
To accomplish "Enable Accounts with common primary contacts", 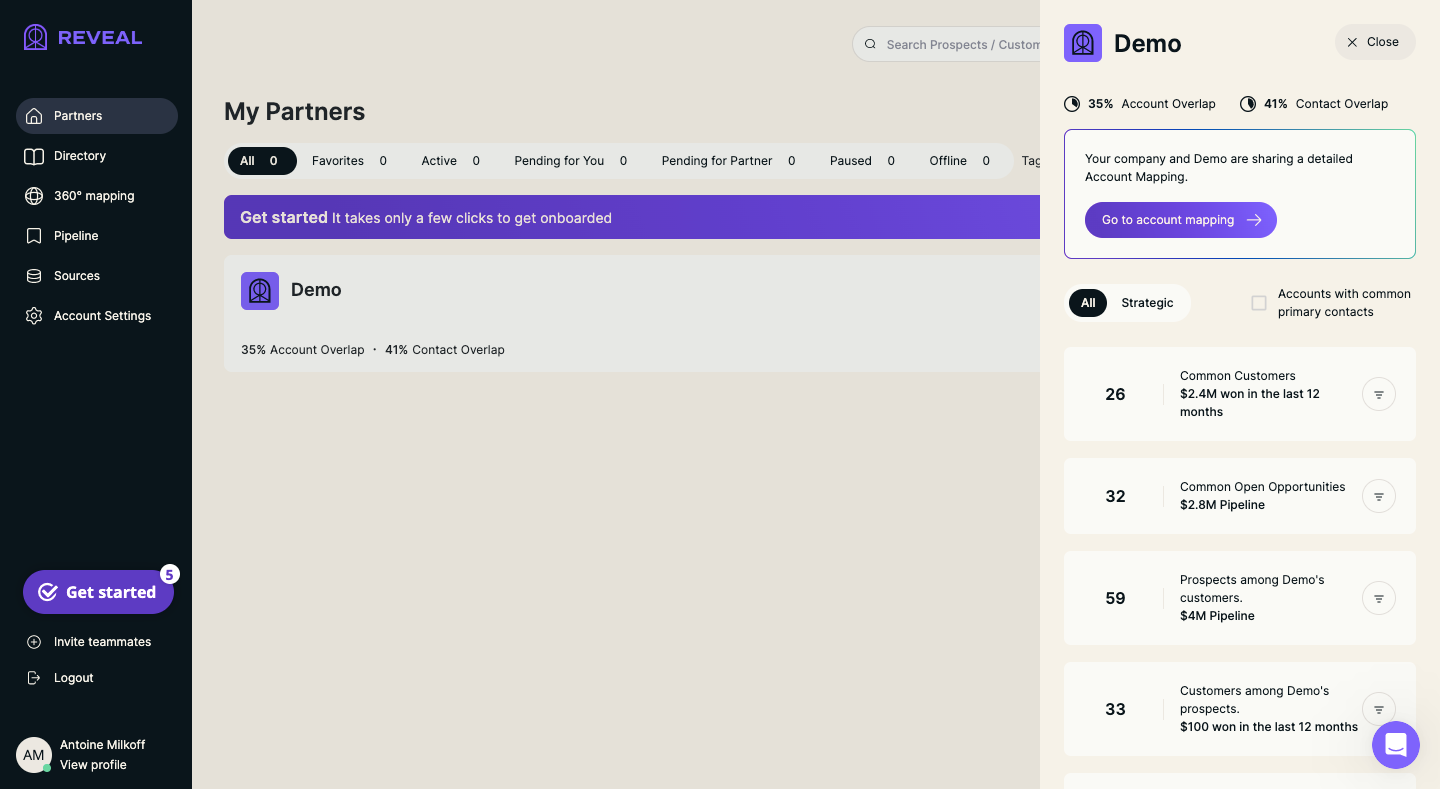I will coord(1259,303).
